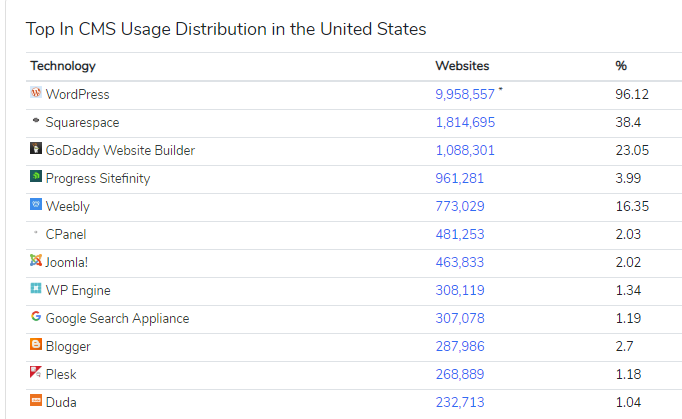Open Joomla! website count 463,833

coord(459,262)
